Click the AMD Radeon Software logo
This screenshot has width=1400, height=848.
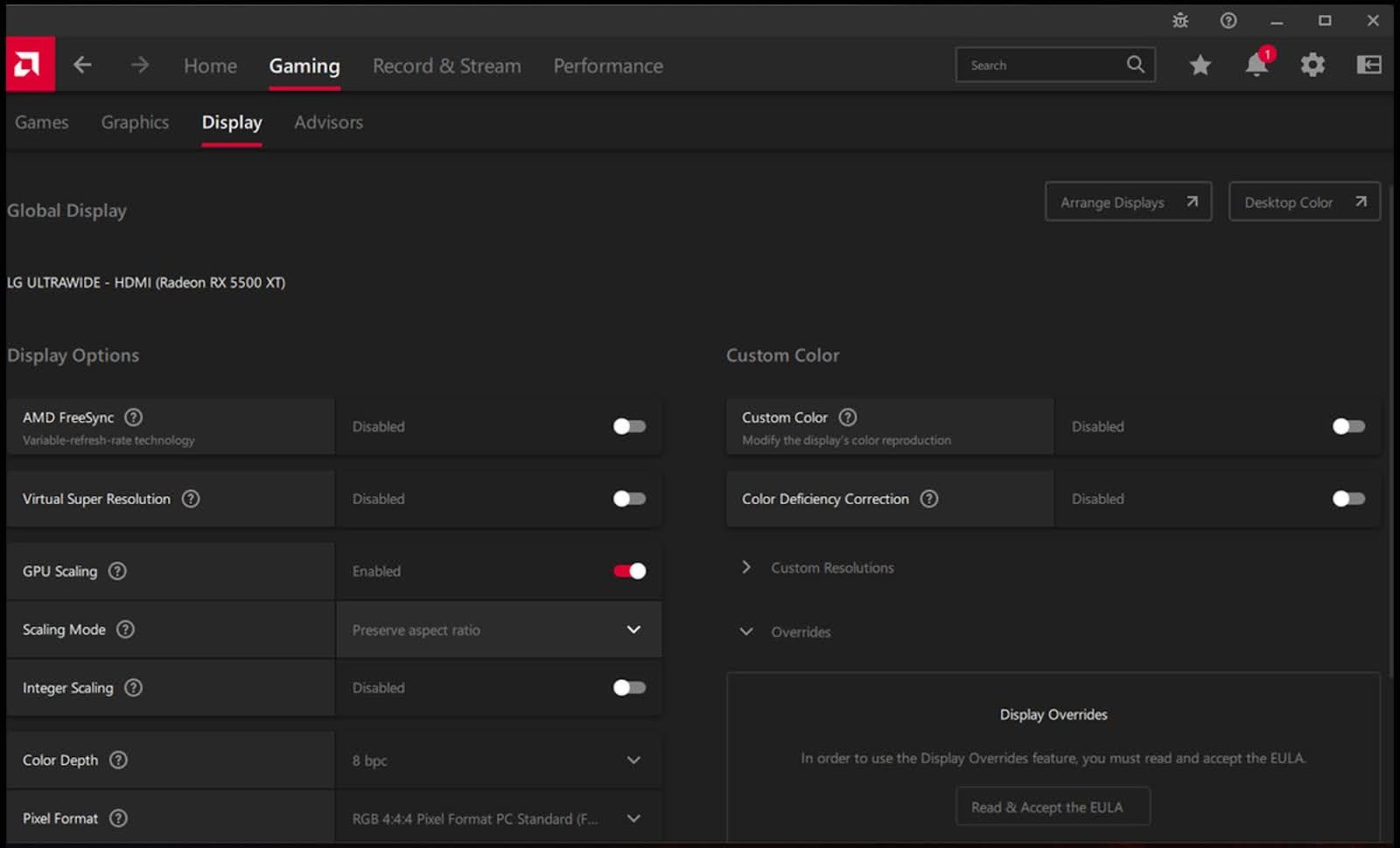pyautogui.click(x=30, y=65)
